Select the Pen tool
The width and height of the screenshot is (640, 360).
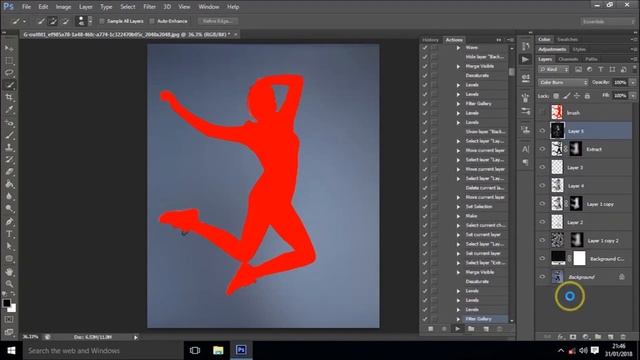(9, 222)
